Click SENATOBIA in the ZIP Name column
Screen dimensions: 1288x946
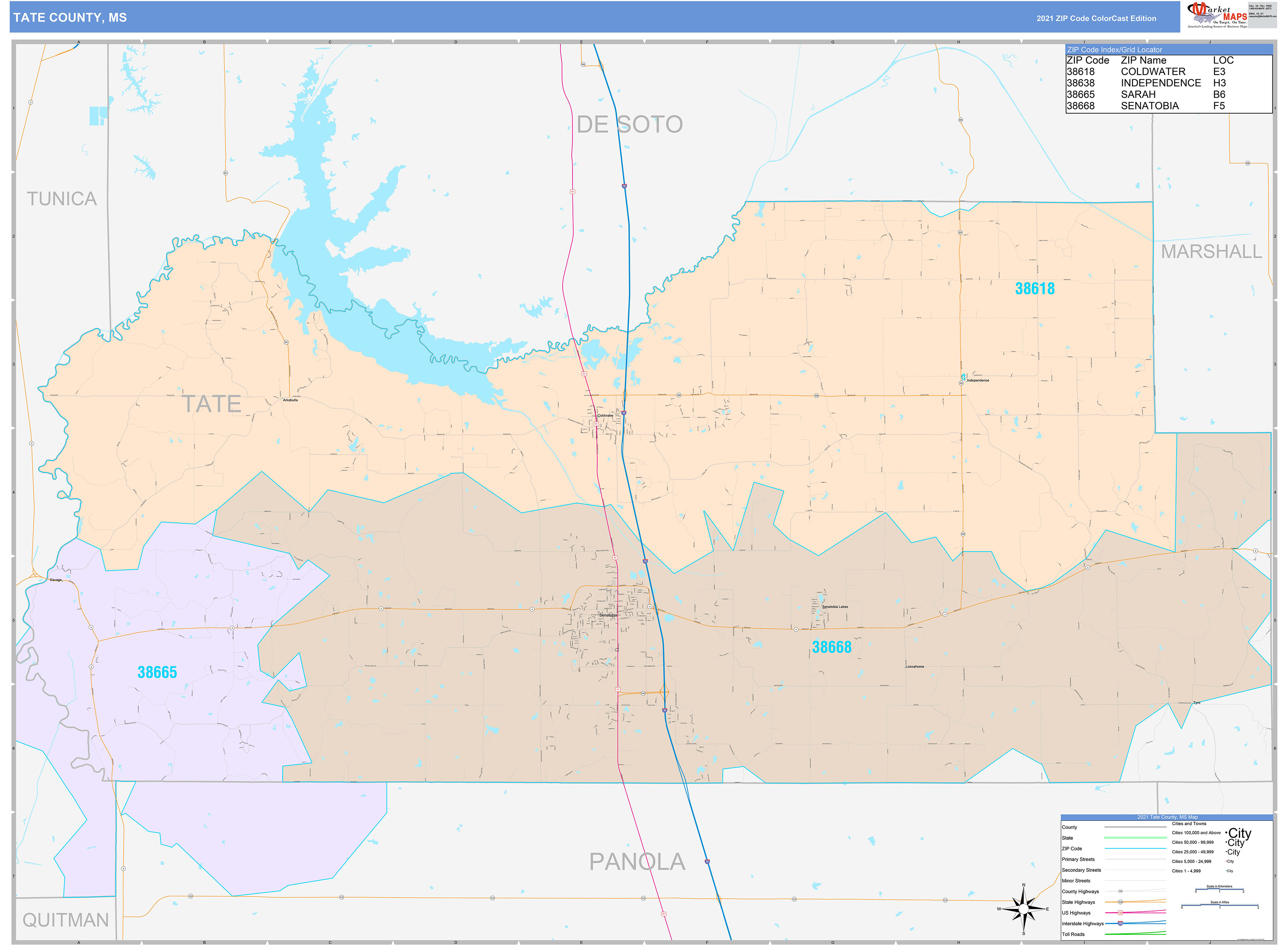point(1149,106)
